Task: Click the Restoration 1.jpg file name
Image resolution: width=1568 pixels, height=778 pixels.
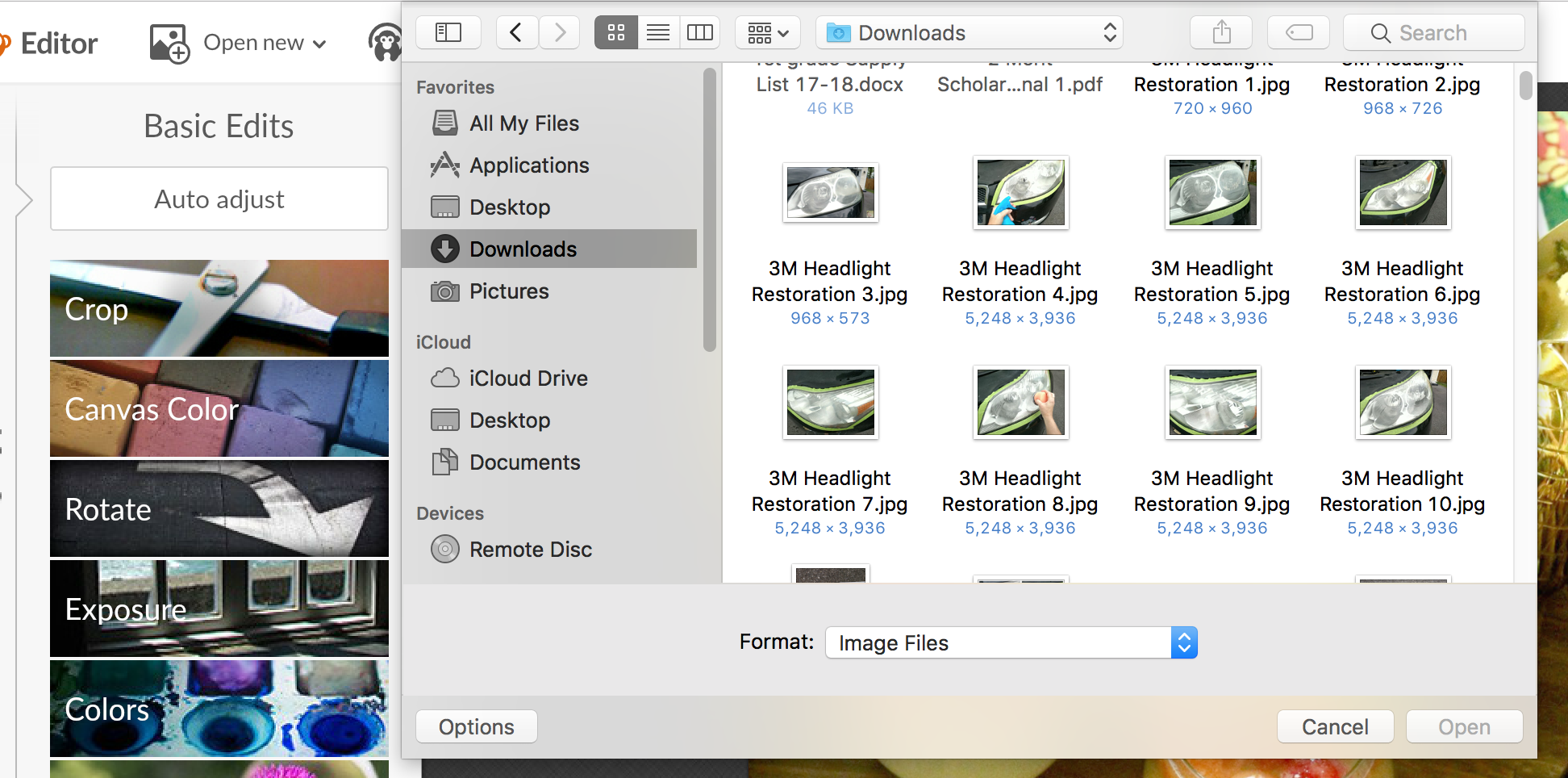Action: coord(1212,84)
